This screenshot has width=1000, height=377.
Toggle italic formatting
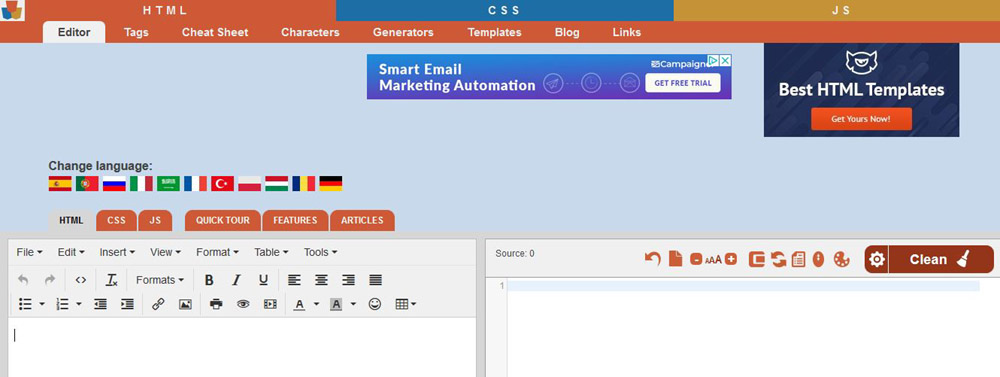[236, 280]
